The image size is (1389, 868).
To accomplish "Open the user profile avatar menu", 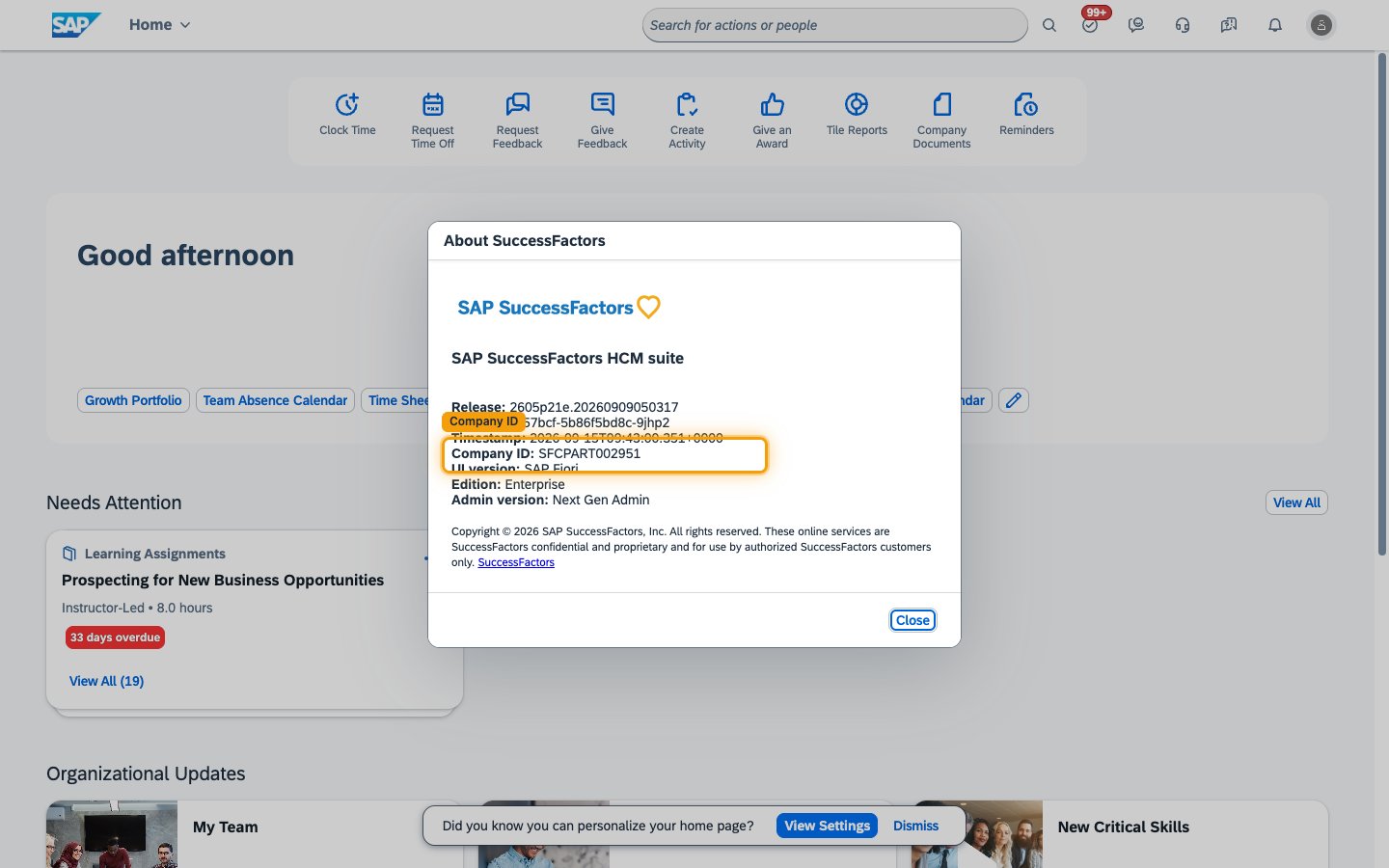I will click(1321, 25).
